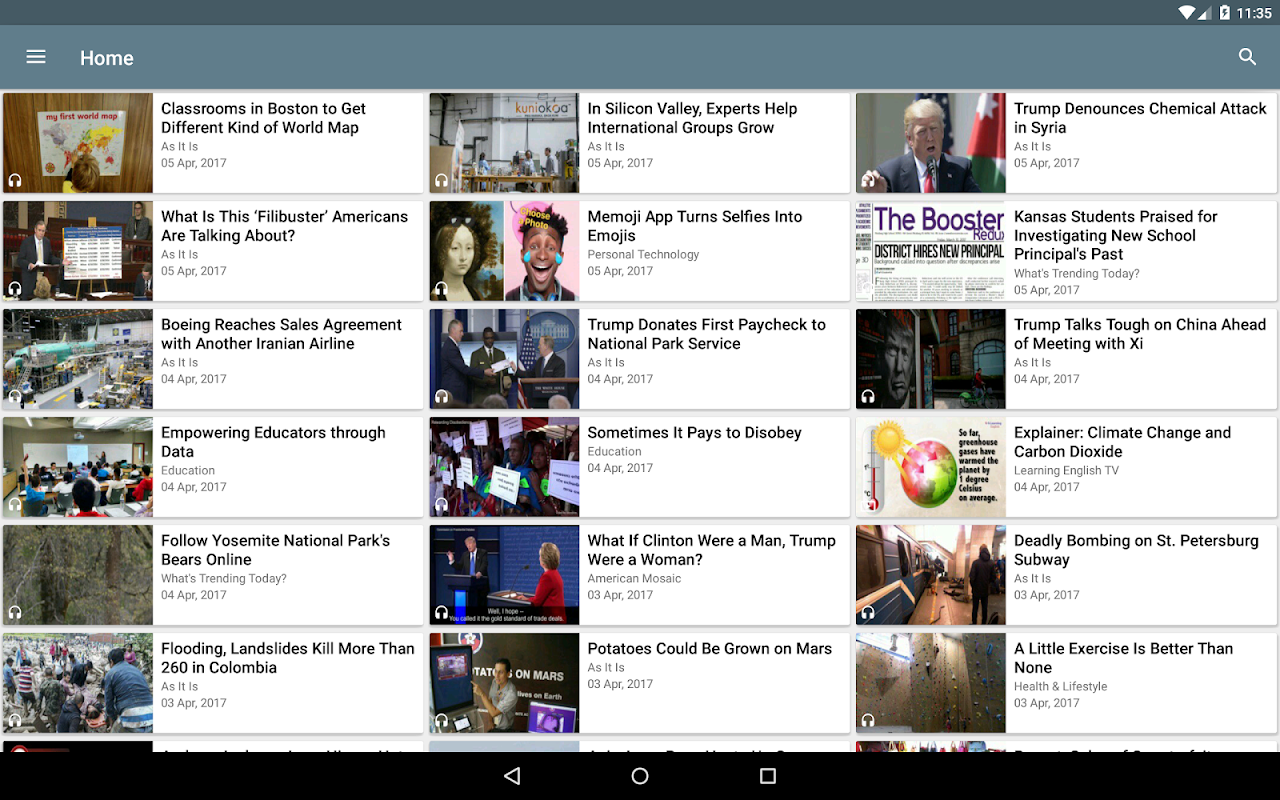This screenshot has width=1280, height=800.
Task: Tap 'Education' label under Sometimes It Pays to Disobey
Action: (x=614, y=452)
